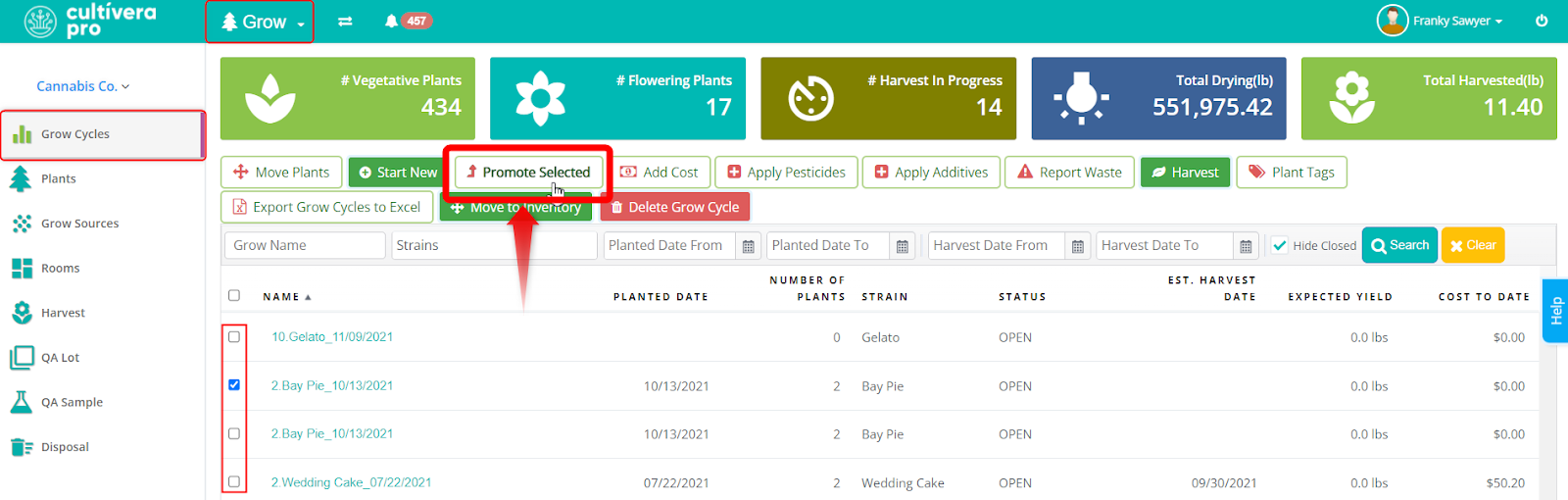This screenshot has width=1568, height=500.
Task: Click the swap arrows icon in header
Action: (x=345, y=21)
